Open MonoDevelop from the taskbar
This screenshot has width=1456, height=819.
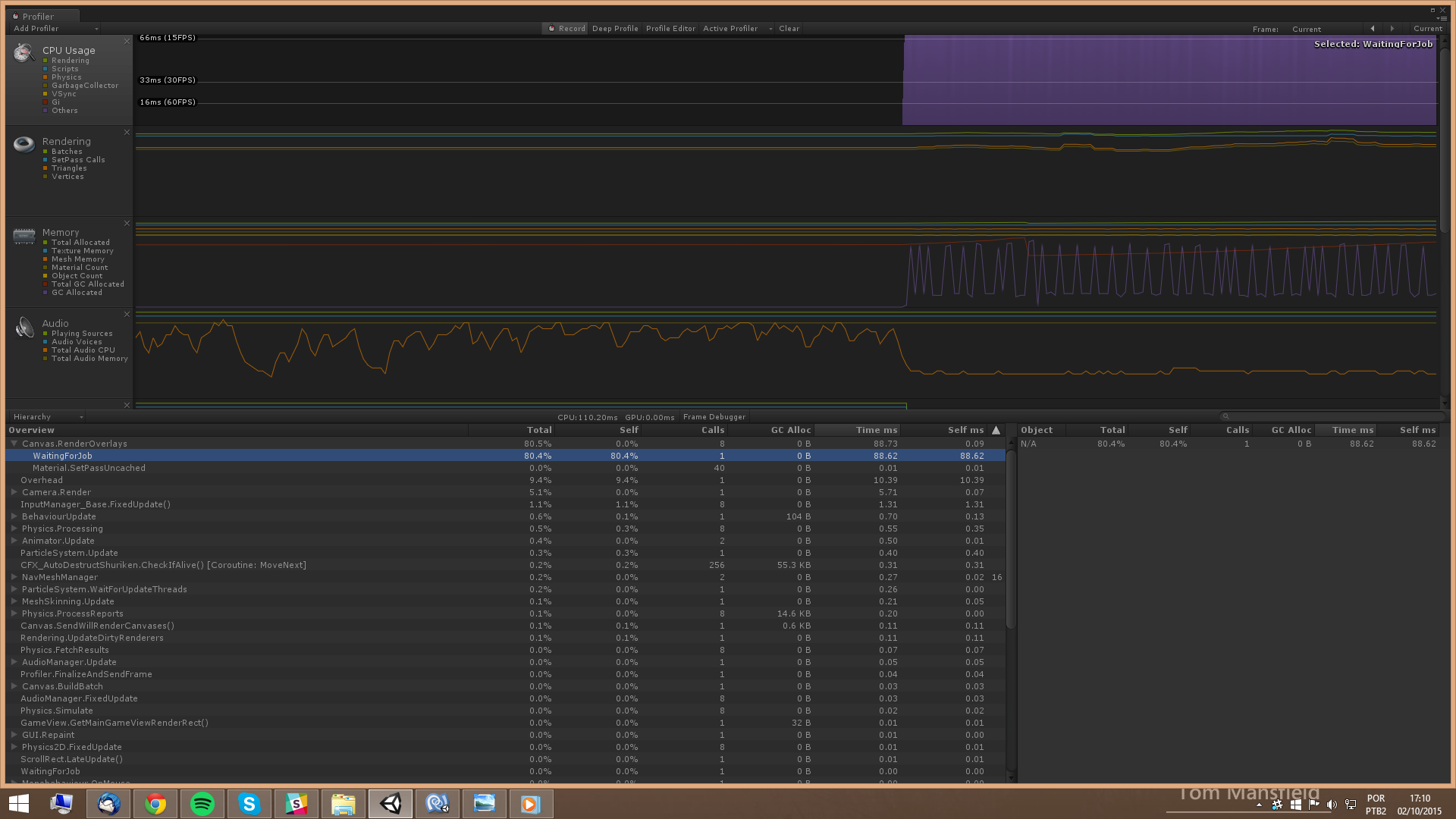pos(438,804)
